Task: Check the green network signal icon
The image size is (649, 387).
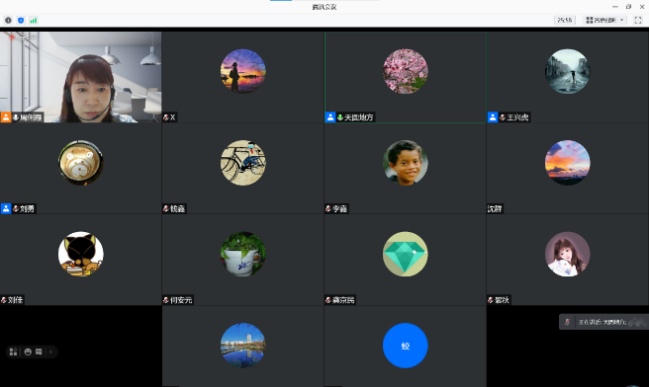Action: pos(33,20)
